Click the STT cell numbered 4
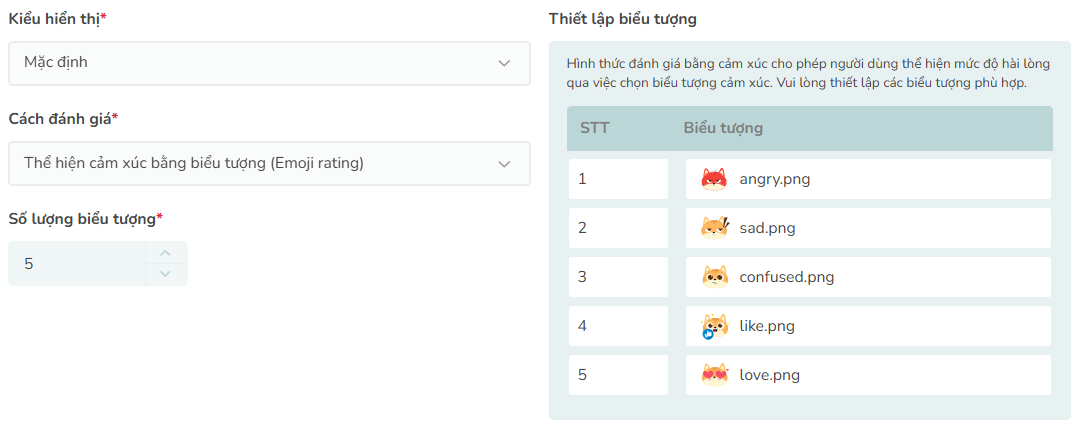 coord(617,326)
